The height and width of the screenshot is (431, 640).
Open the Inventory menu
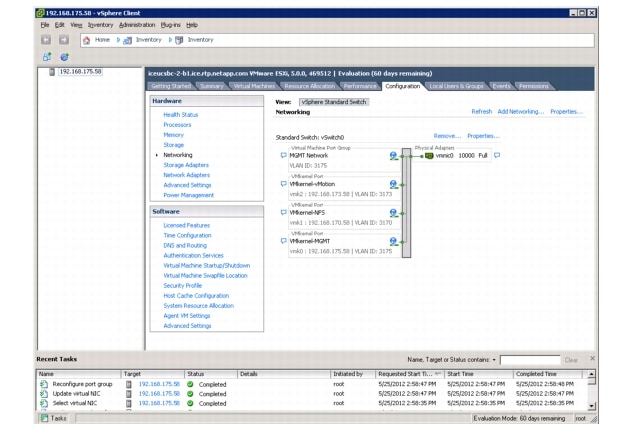[x=100, y=25]
